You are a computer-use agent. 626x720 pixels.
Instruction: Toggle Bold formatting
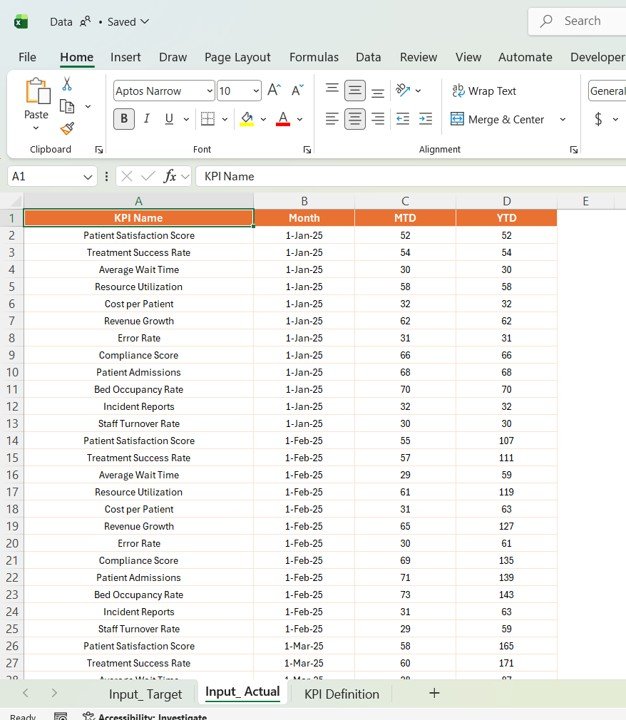click(x=124, y=119)
